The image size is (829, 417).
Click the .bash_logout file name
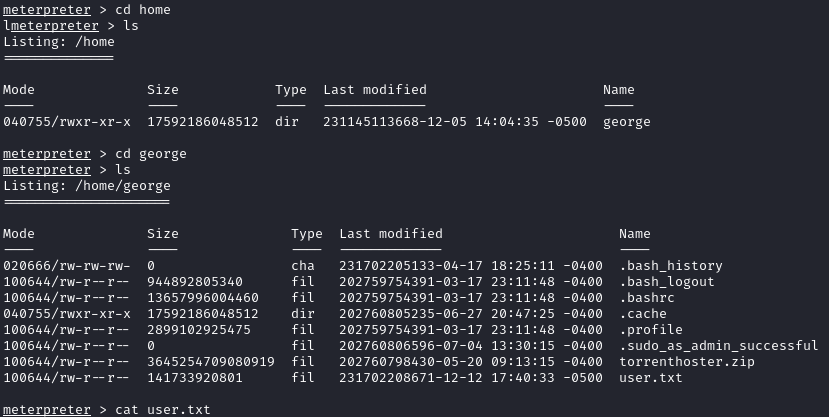click(x=667, y=282)
